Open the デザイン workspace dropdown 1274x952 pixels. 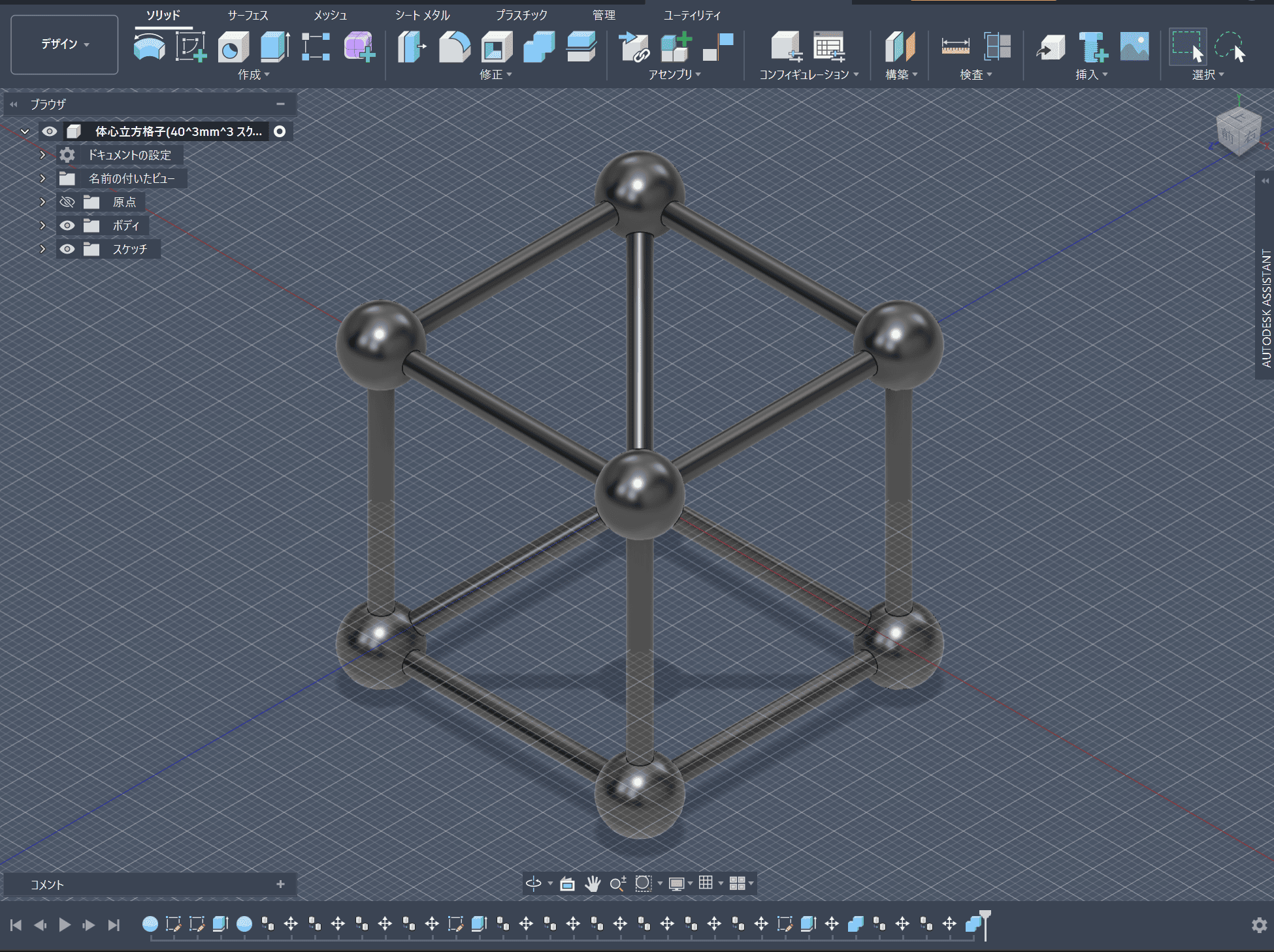(65, 44)
